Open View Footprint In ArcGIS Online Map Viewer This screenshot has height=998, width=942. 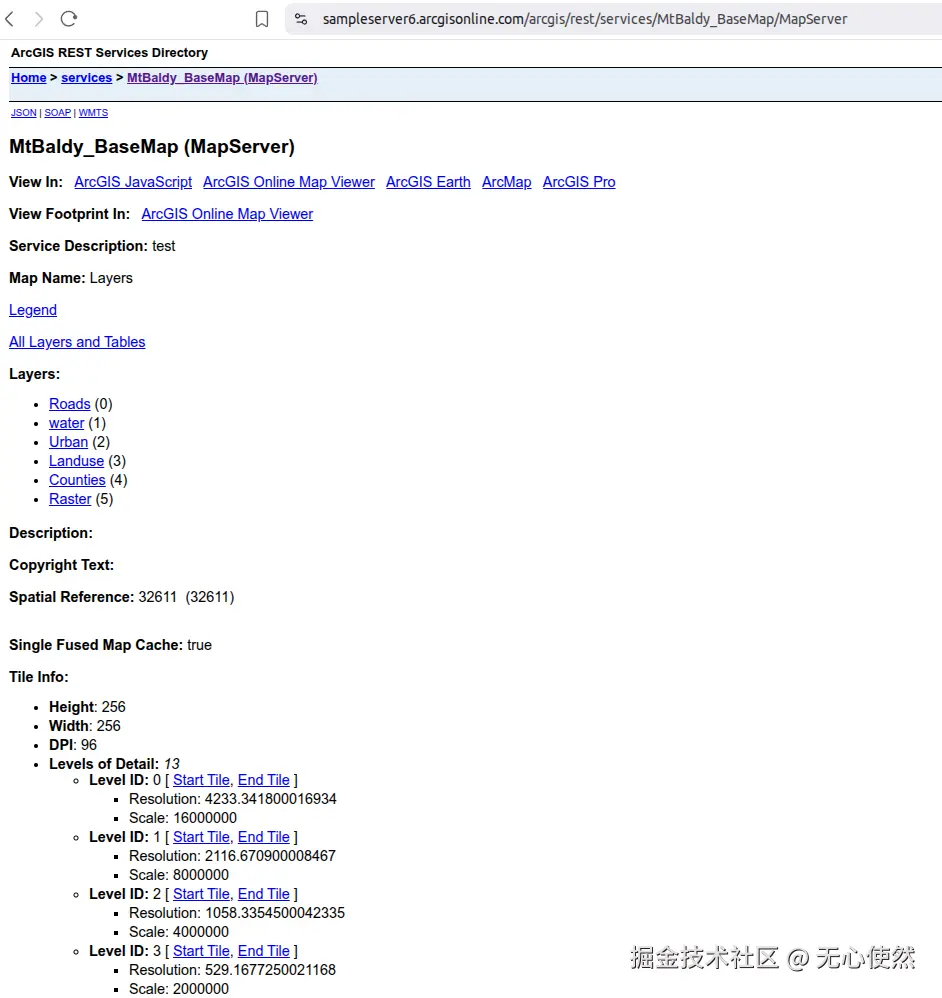(227, 214)
